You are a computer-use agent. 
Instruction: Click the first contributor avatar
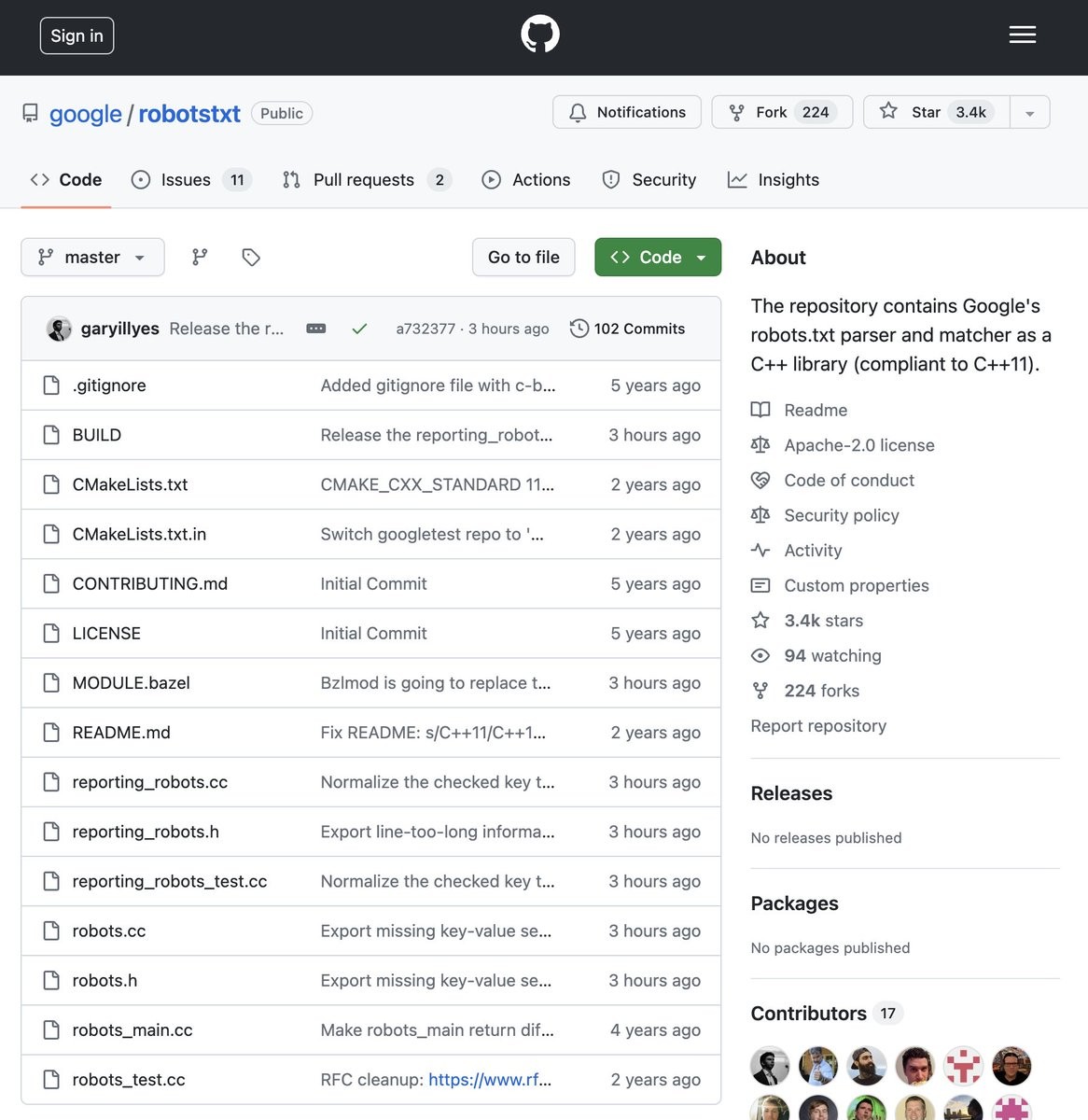(771, 1066)
